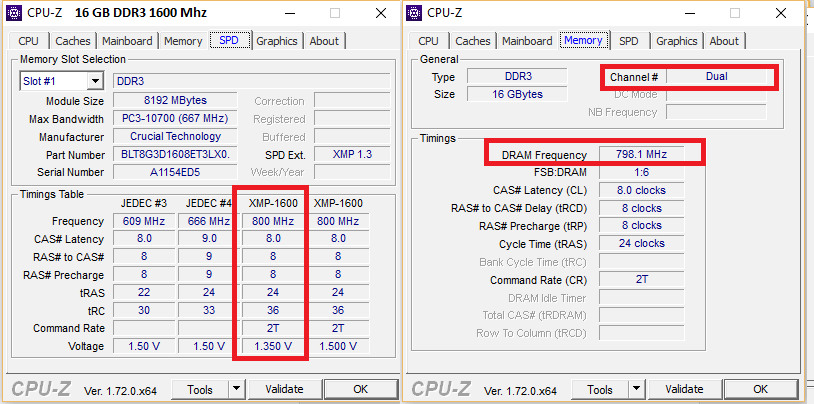814x404 pixels.
Task: Click Validate button in left window
Action: (x=284, y=389)
